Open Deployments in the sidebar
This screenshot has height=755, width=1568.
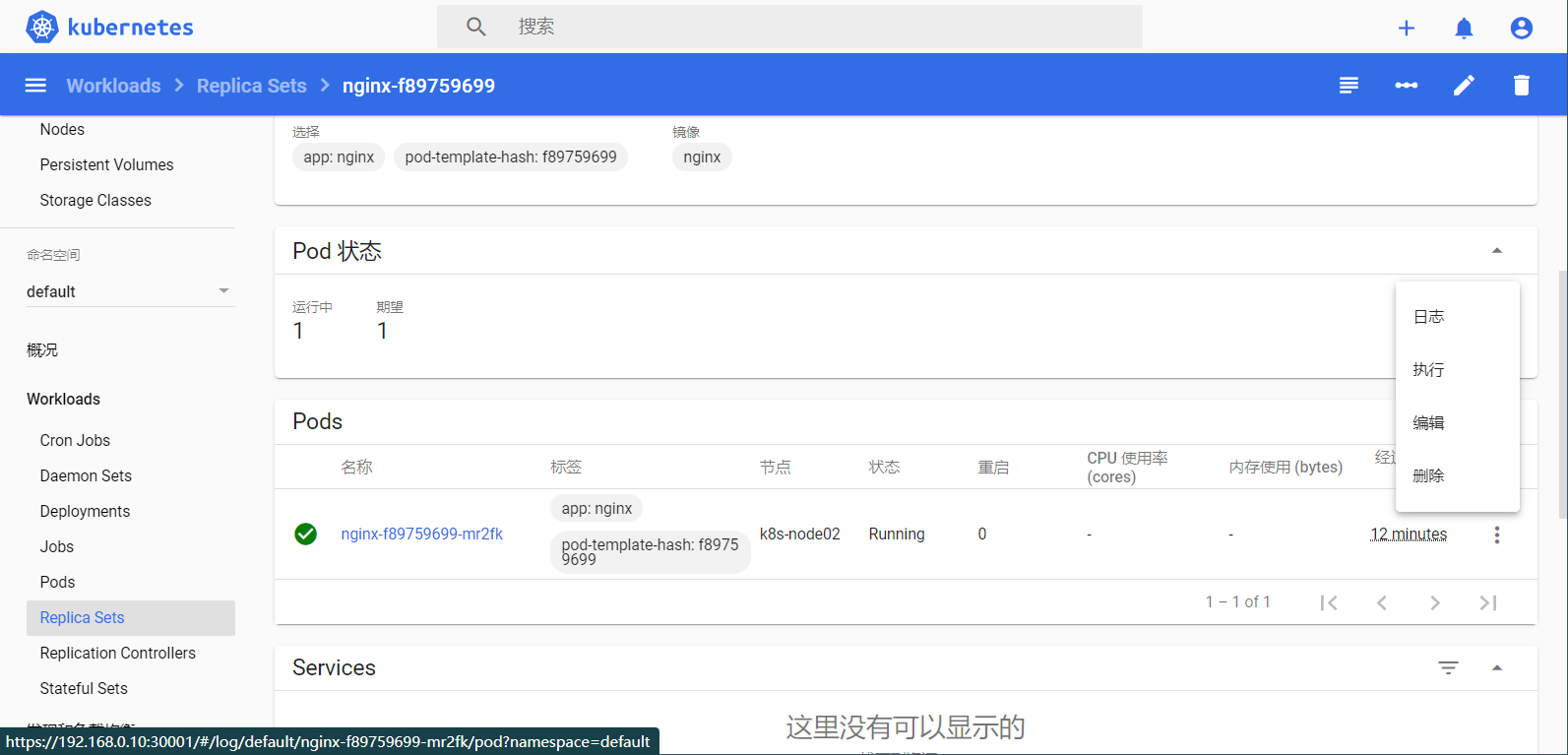85,511
